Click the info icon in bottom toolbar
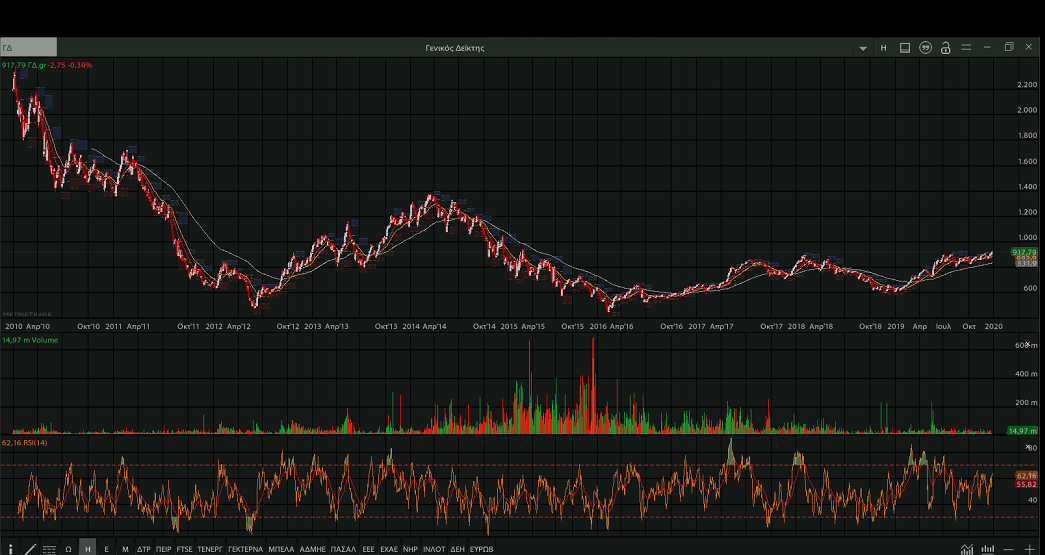 click(x=10, y=549)
